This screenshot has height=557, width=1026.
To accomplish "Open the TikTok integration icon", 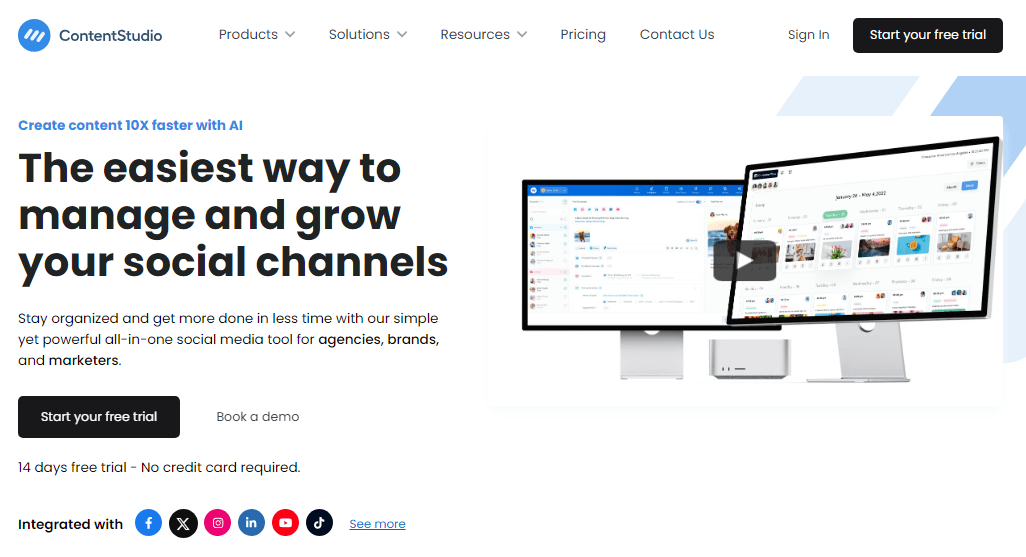I will [x=319, y=523].
